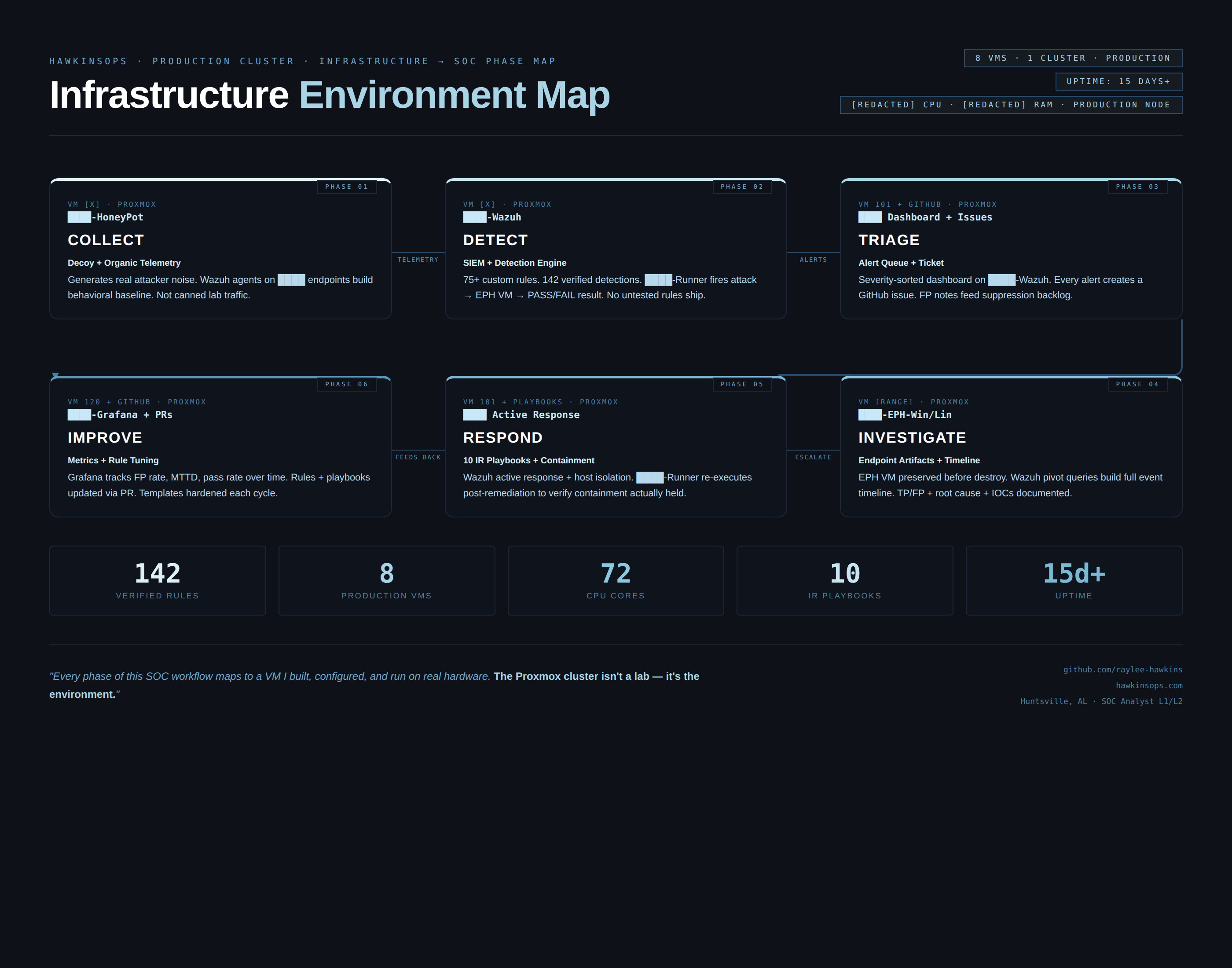Select the 'UPTIME: 15 DAYS+' status badge
This screenshot has height=968, width=1232.
coord(1118,81)
